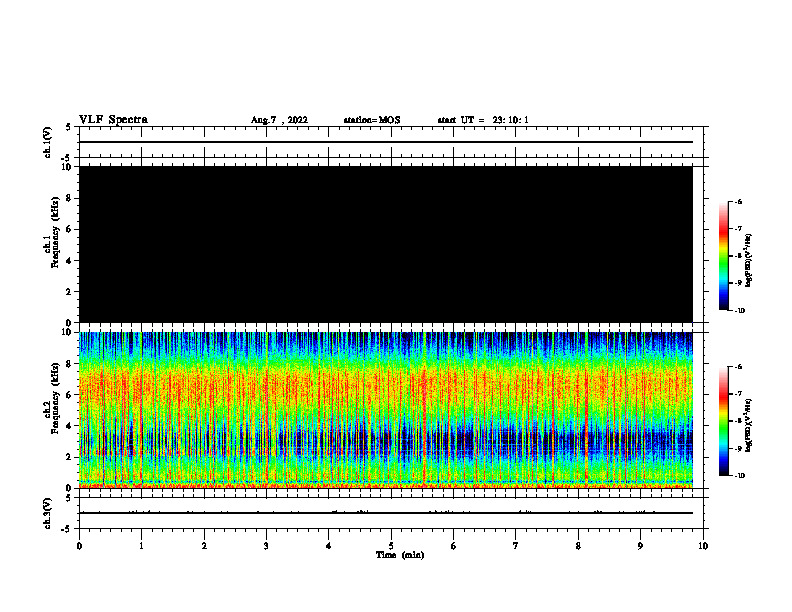Click the "-6" tick on upper color bar
The height and width of the screenshot is (612, 792).
[738, 201]
